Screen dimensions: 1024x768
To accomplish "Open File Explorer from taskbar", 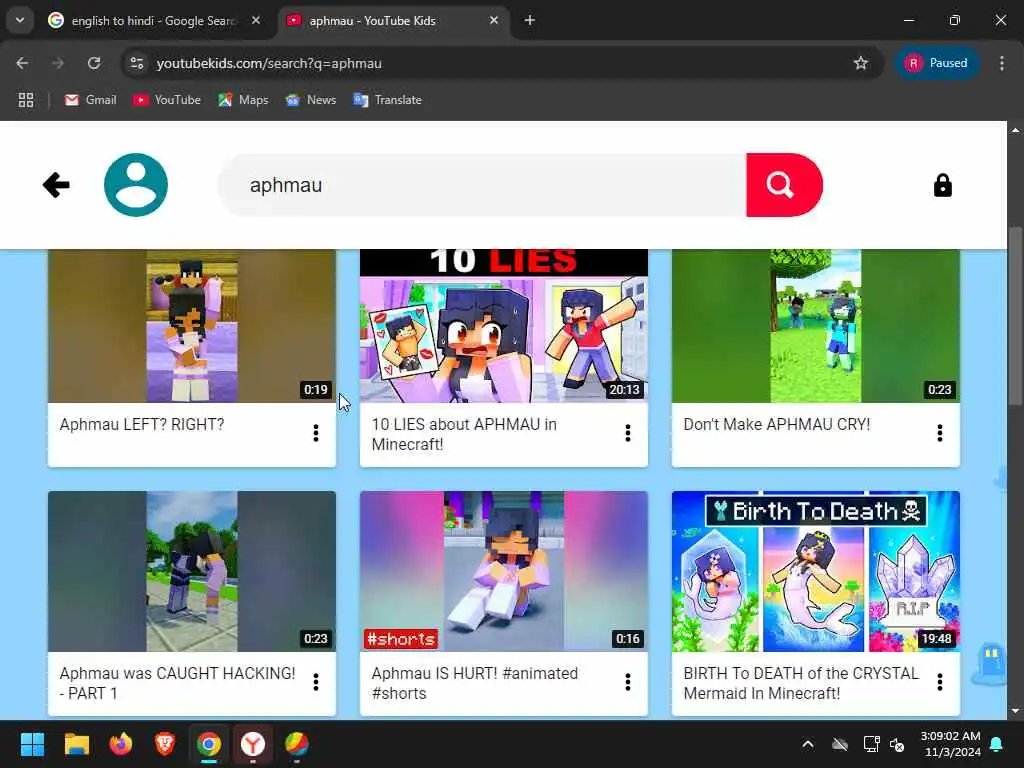I will tap(76, 744).
